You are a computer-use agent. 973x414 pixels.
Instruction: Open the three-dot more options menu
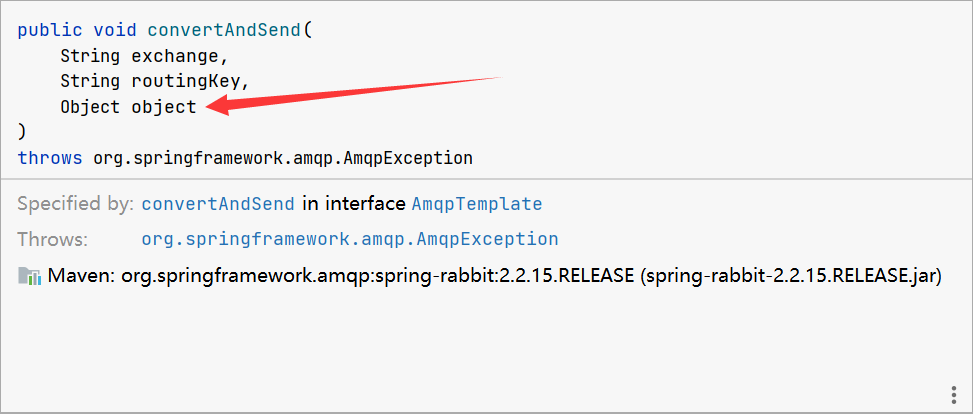[953, 392]
